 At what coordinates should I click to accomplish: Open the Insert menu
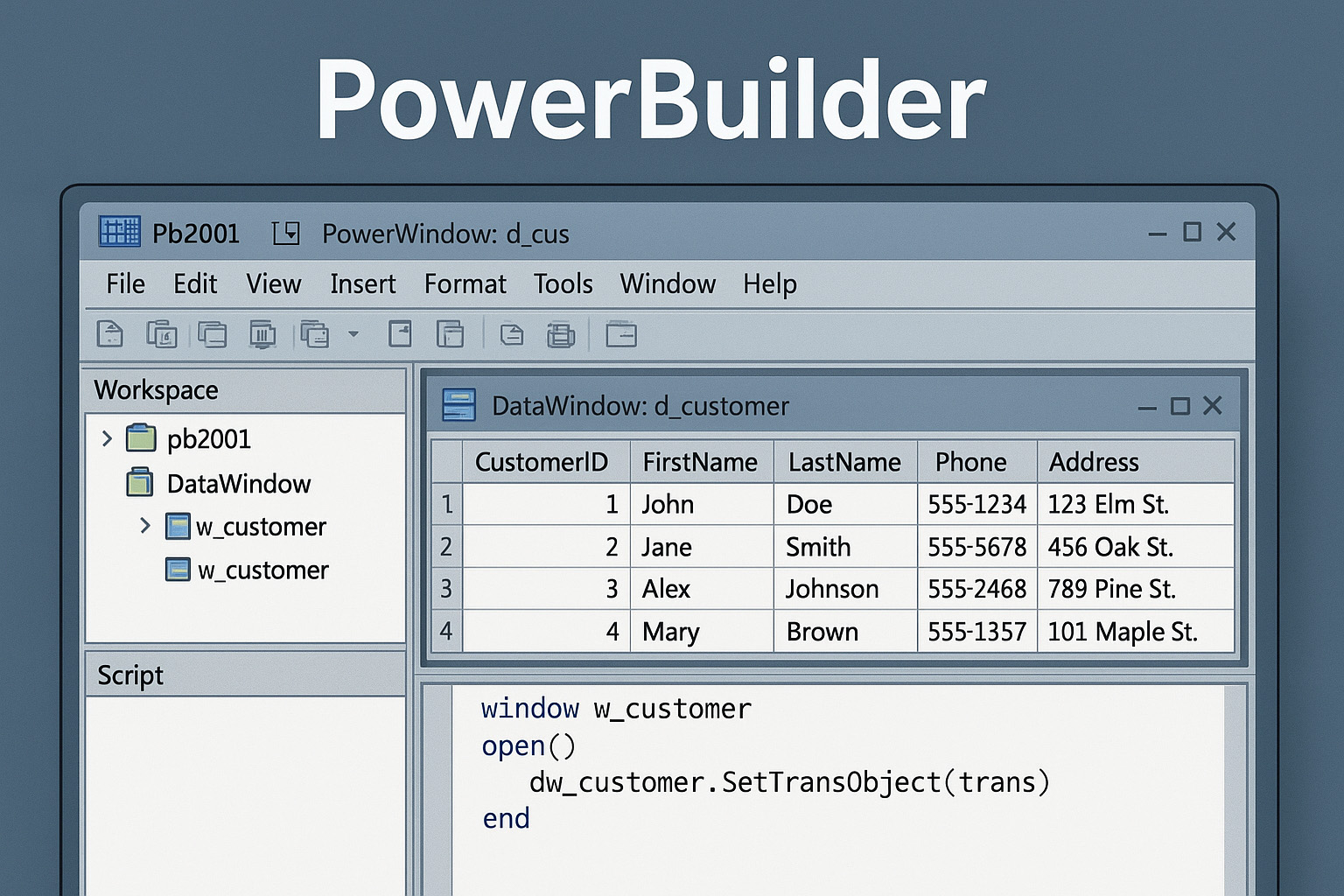point(363,283)
